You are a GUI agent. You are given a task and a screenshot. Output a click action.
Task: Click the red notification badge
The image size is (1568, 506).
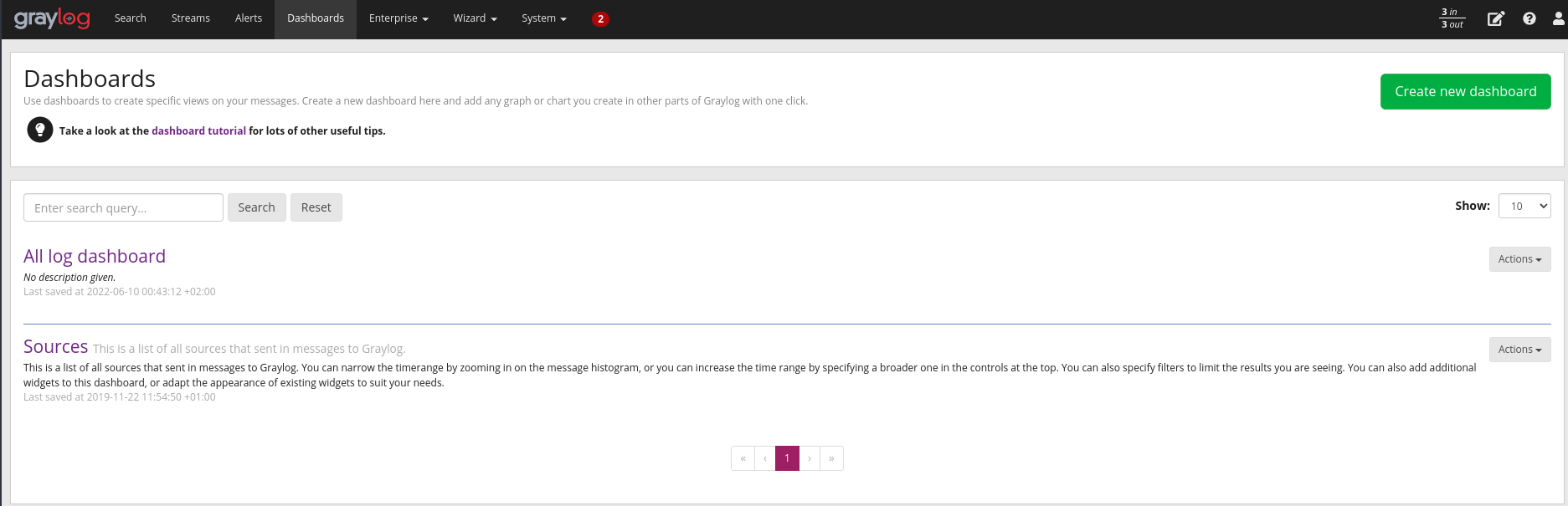pyautogui.click(x=600, y=18)
